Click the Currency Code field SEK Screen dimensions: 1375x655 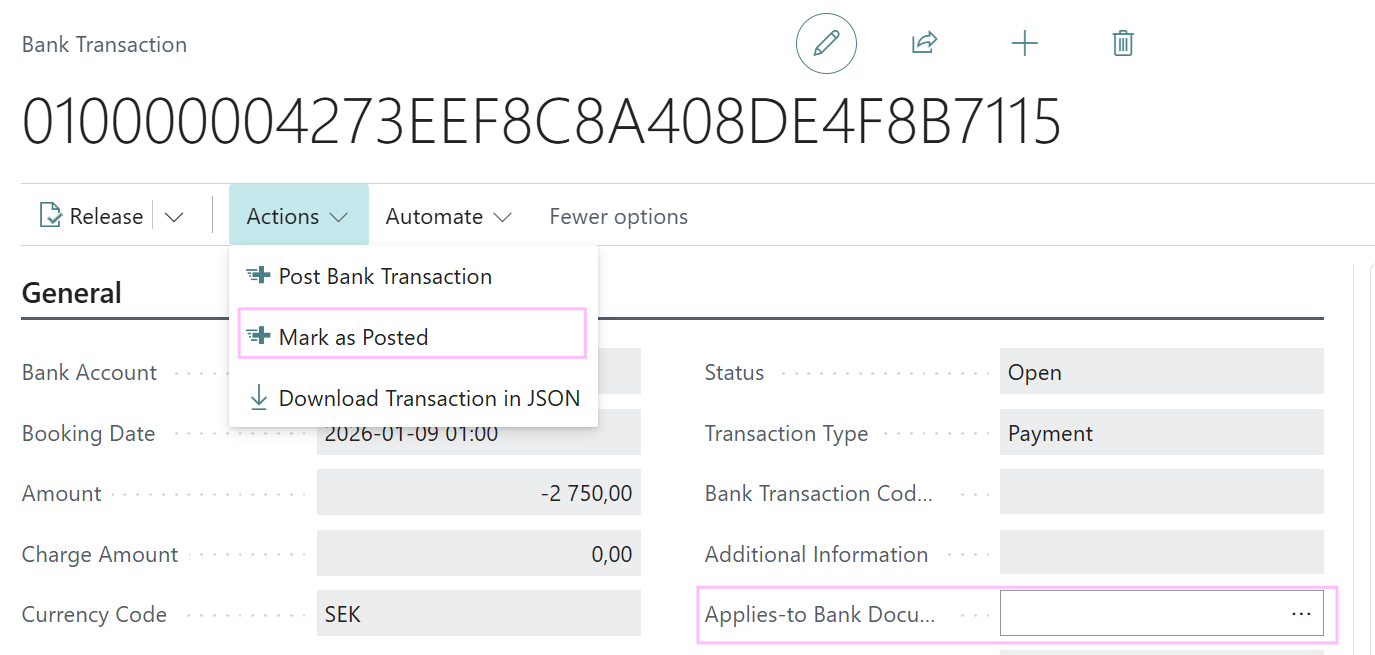tap(479, 614)
